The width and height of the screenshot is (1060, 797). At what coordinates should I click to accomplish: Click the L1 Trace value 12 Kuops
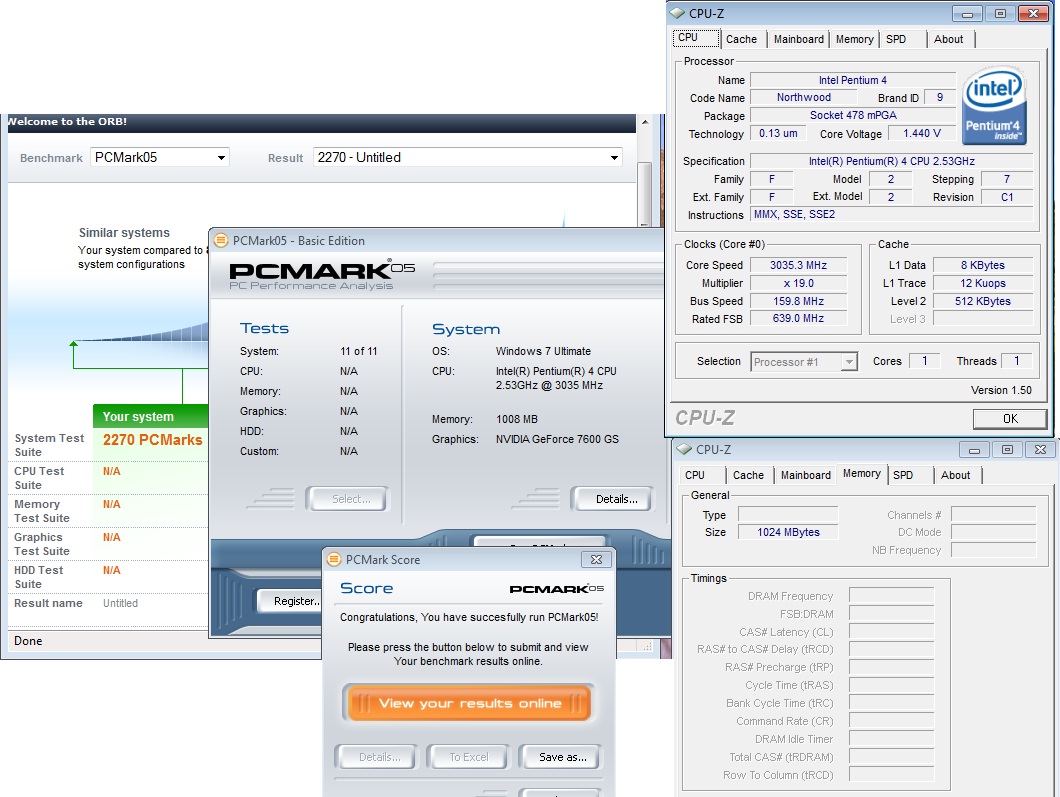pos(982,283)
